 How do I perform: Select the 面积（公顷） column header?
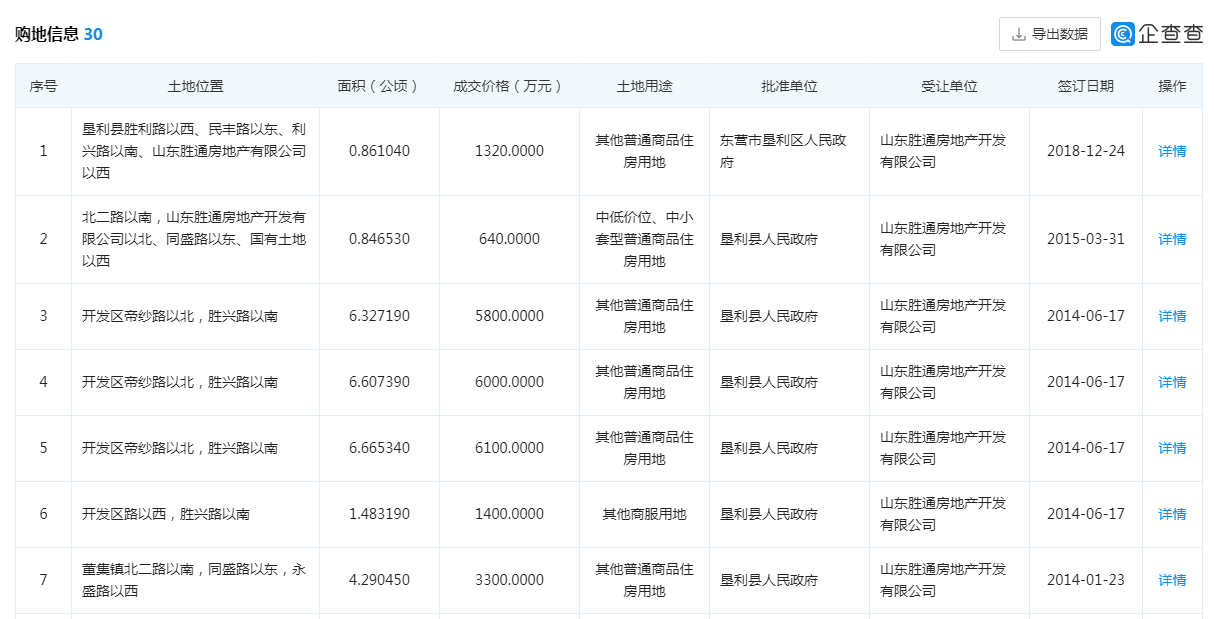(x=379, y=86)
